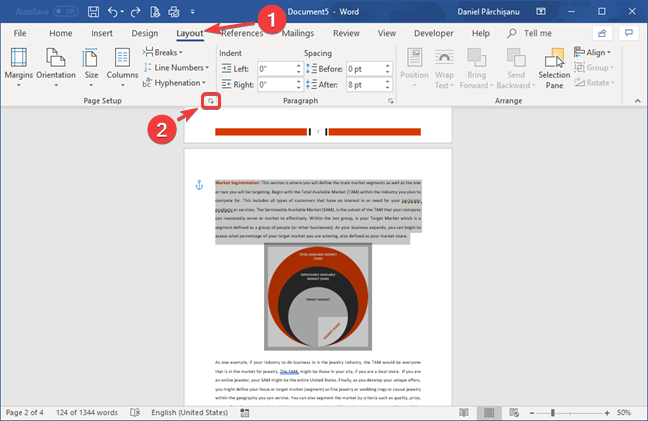Open the Margins dropdown
648x421 pixels.
pyautogui.click(x=19, y=67)
